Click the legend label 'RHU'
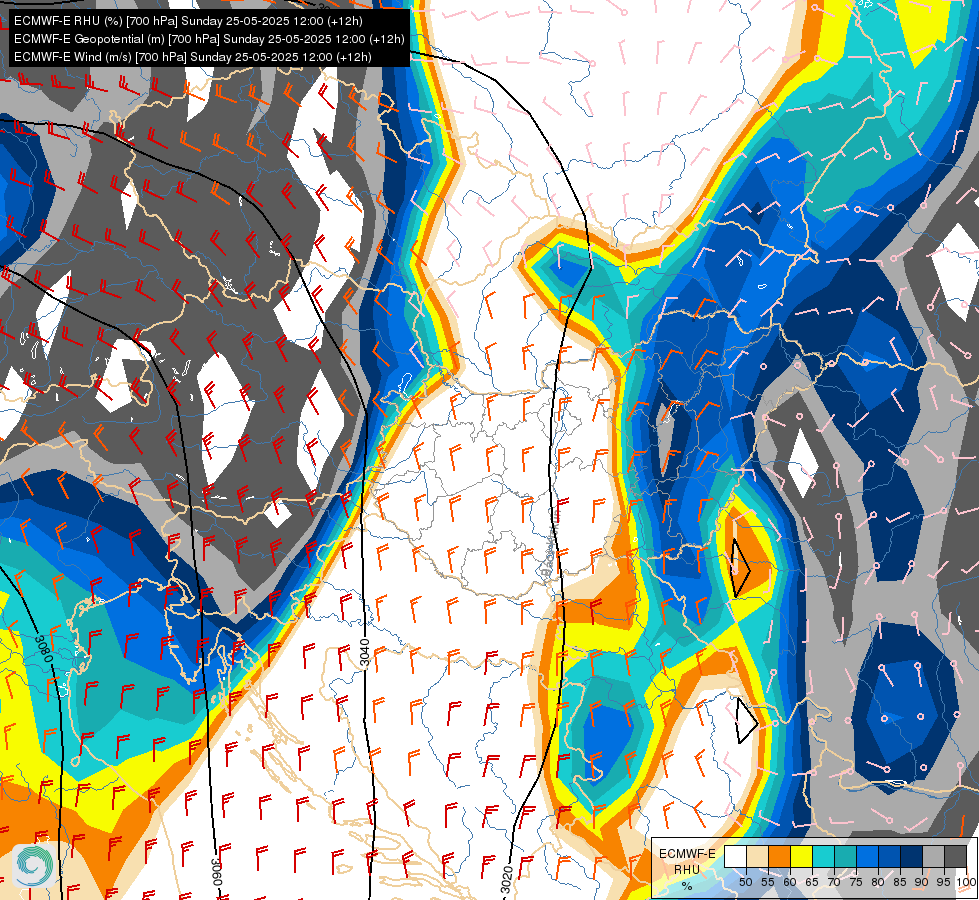 click(x=687, y=870)
